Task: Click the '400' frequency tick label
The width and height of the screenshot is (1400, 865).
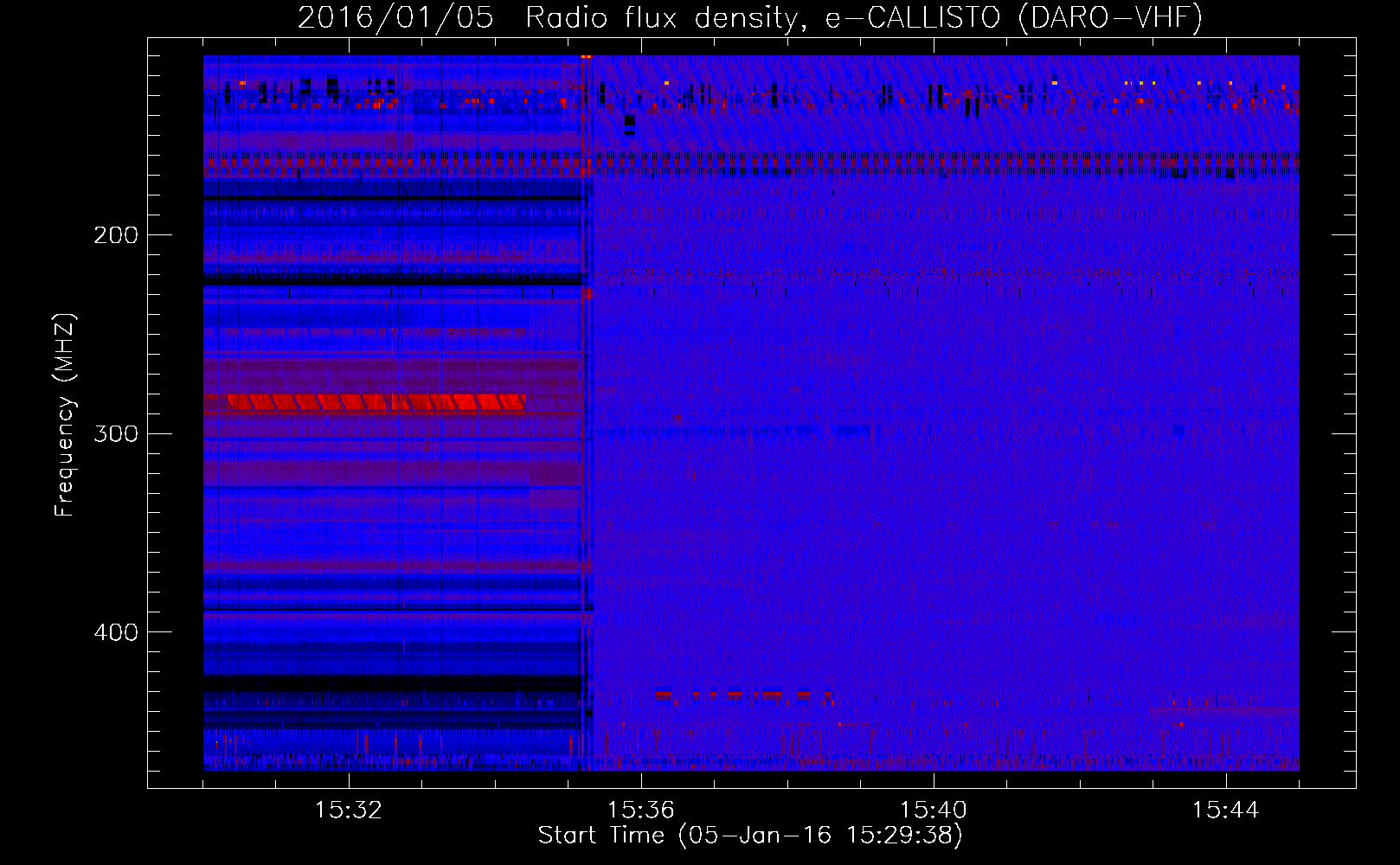Action: (116, 632)
